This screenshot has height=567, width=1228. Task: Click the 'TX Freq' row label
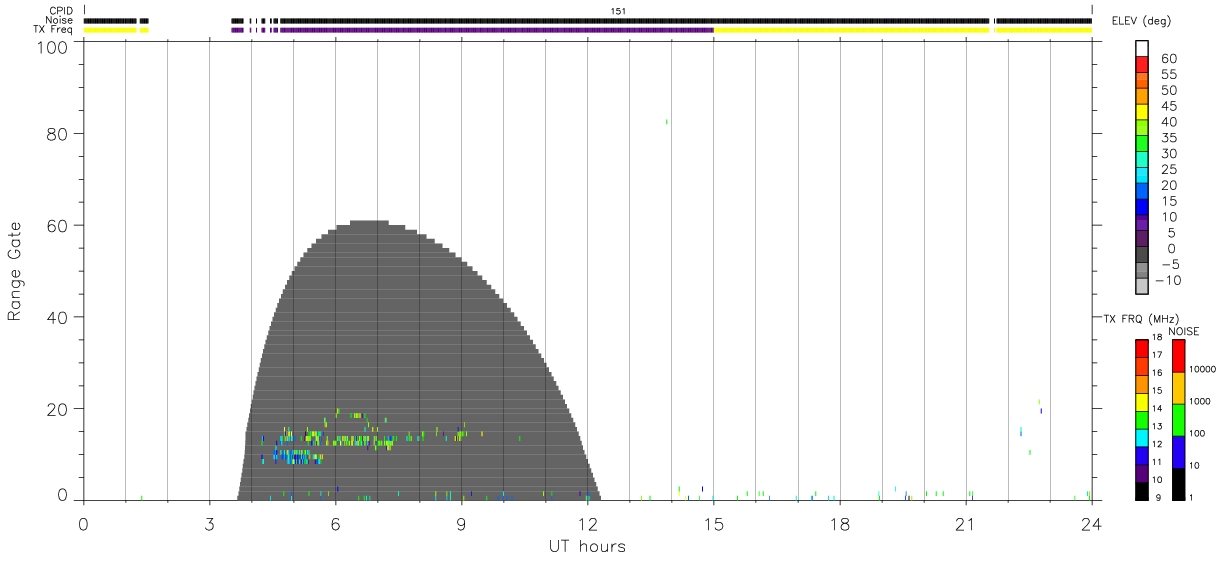pyautogui.click(x=55, y=30)
